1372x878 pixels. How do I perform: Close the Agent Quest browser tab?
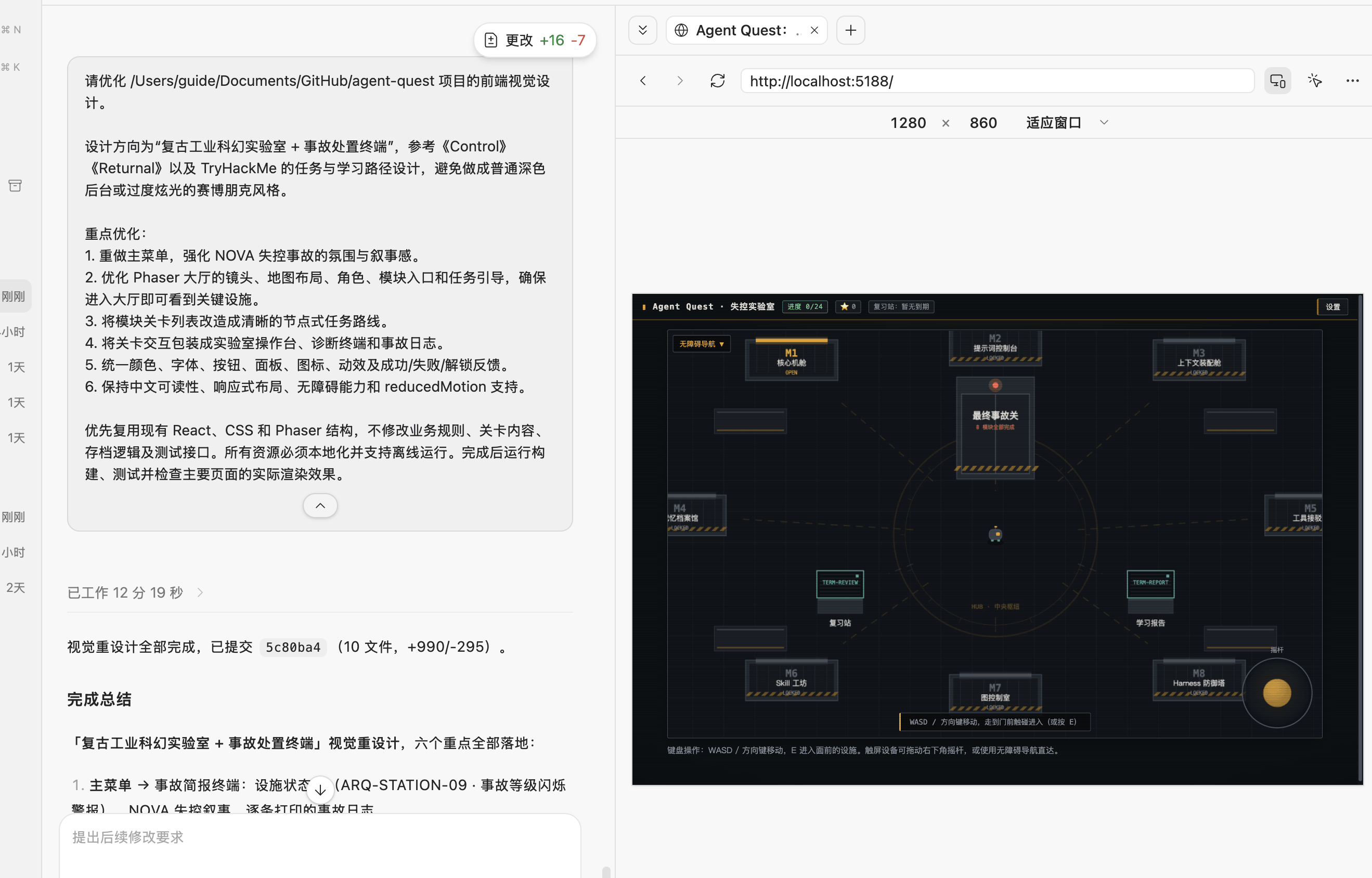[x=814, y=30]
